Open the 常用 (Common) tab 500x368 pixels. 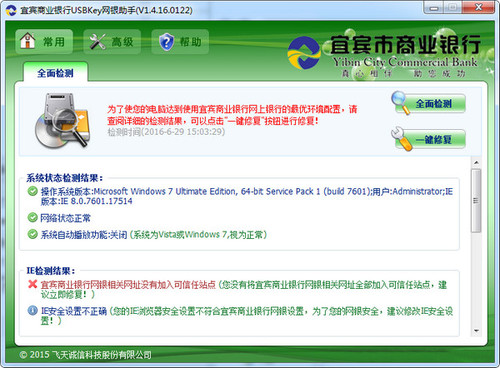[x=44, y=42]
